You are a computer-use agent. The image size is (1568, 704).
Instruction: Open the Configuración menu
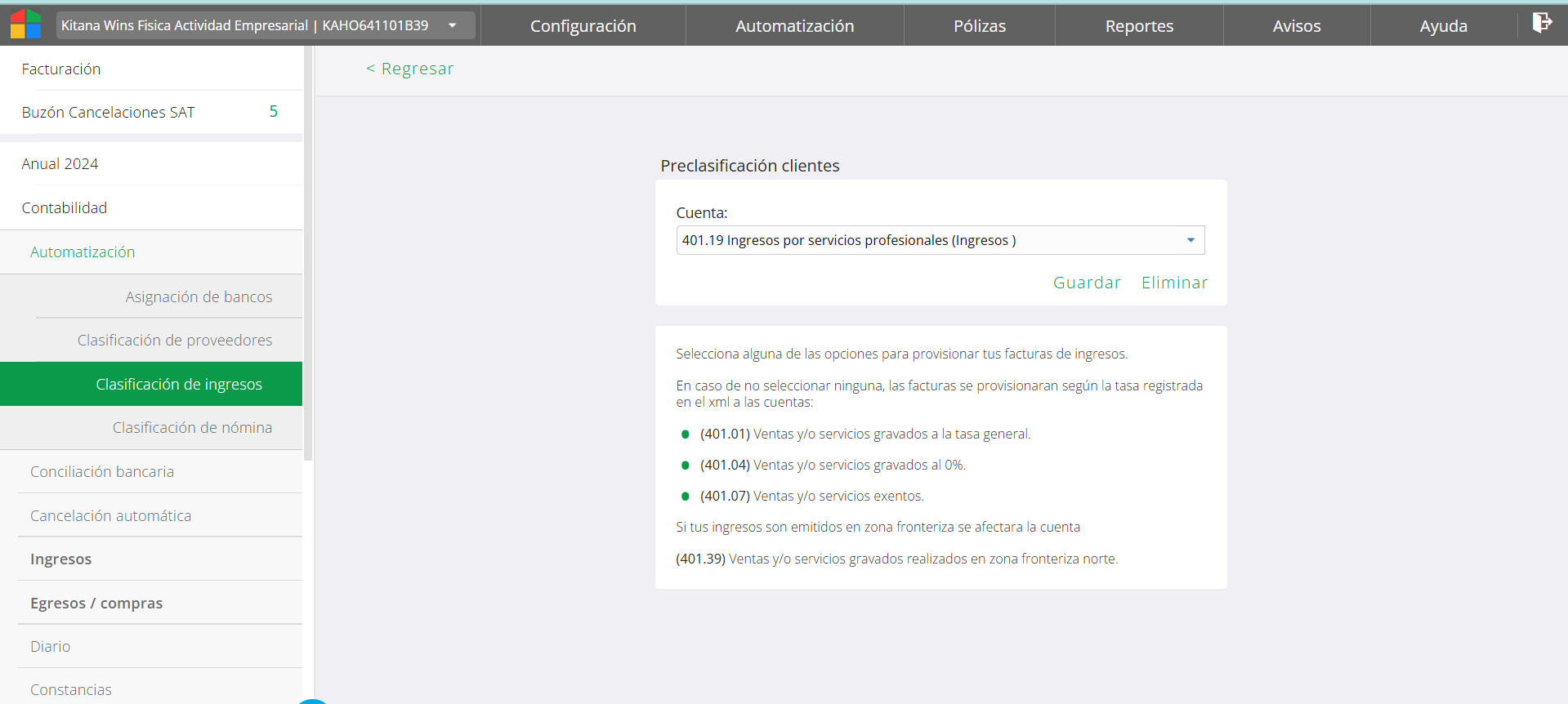click(x=583, y=26)
